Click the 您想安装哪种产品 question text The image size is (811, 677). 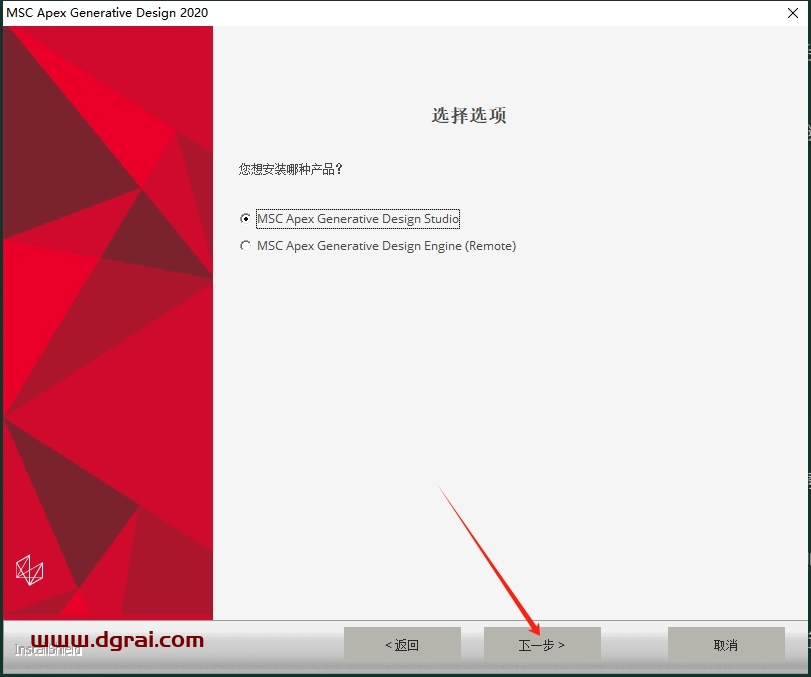tap(291, 169)
